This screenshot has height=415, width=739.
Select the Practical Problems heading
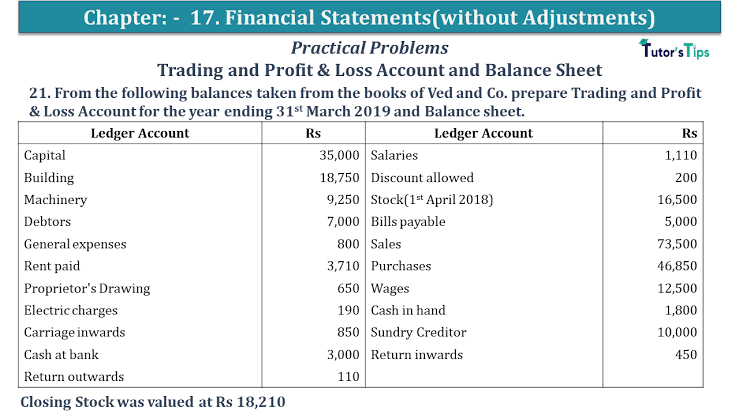369,48
